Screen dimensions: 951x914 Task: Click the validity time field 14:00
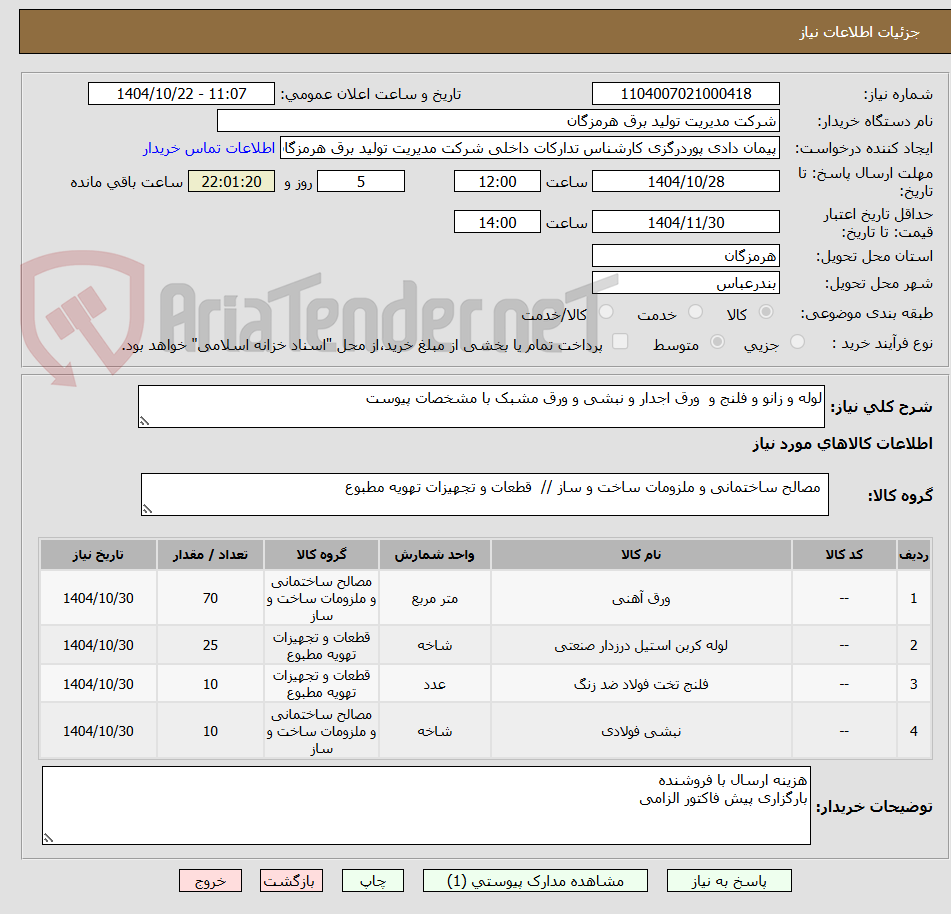coord(497,222)
